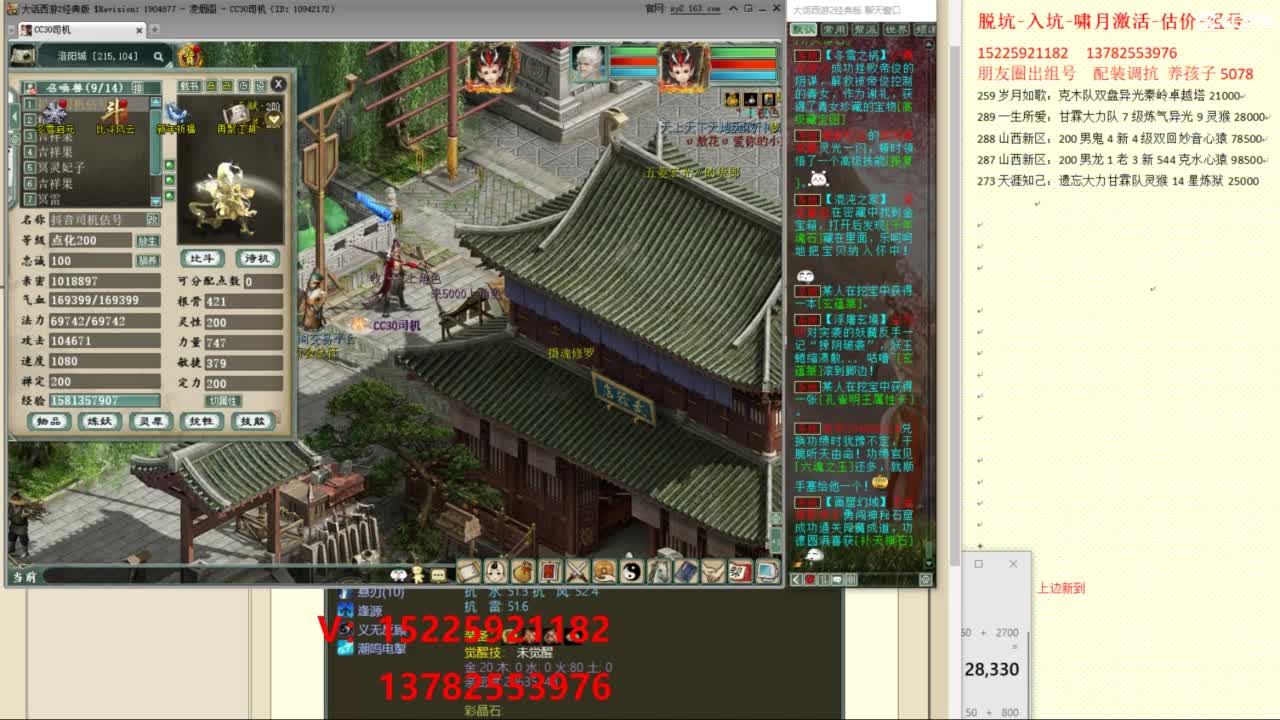This screenshot has width=1280, height=720.
Task: Open the chat bubble icon near toolbar
Action: point(438,575)
